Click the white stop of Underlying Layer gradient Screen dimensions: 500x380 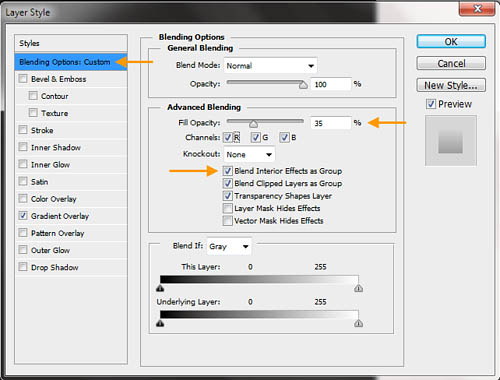(359, 323)
